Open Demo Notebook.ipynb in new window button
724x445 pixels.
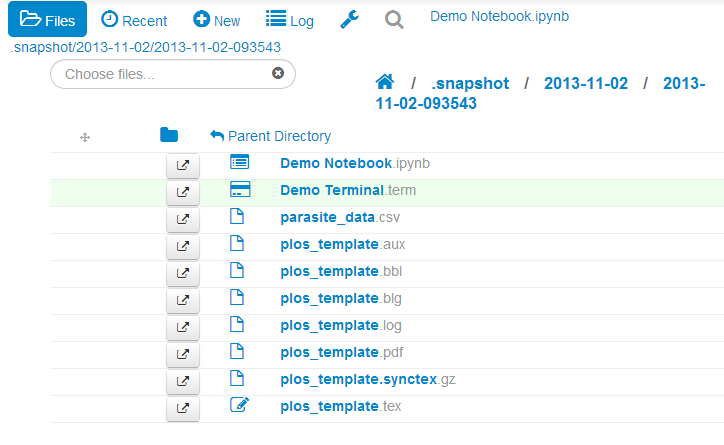click(182, 165)
